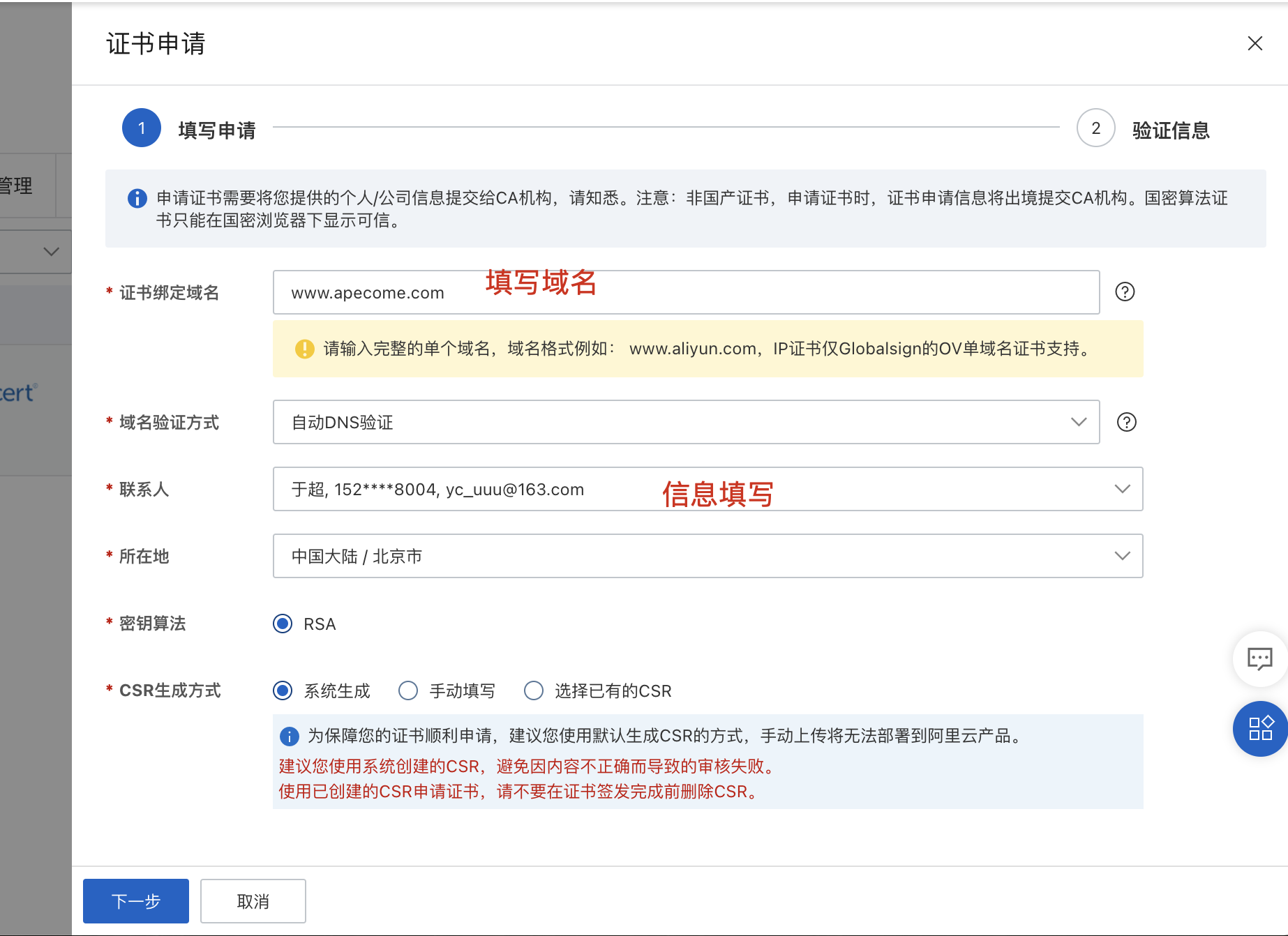Viewport: 1288px width, 936px height.
Task: Click the 证书绑定域名 input field
Action: coord(686,292)
